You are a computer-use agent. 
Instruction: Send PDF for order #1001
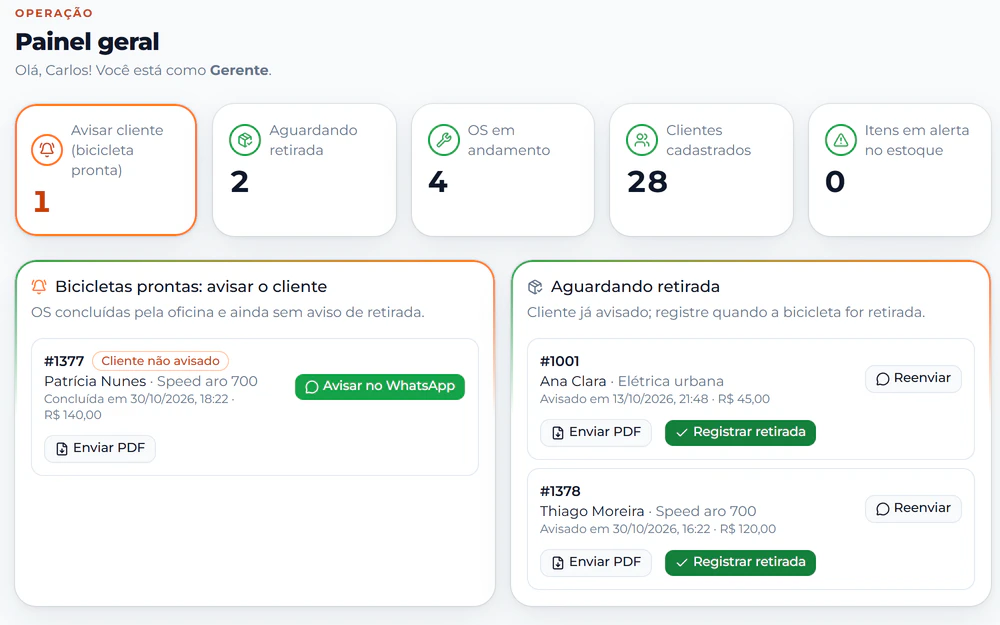(596, 432)
